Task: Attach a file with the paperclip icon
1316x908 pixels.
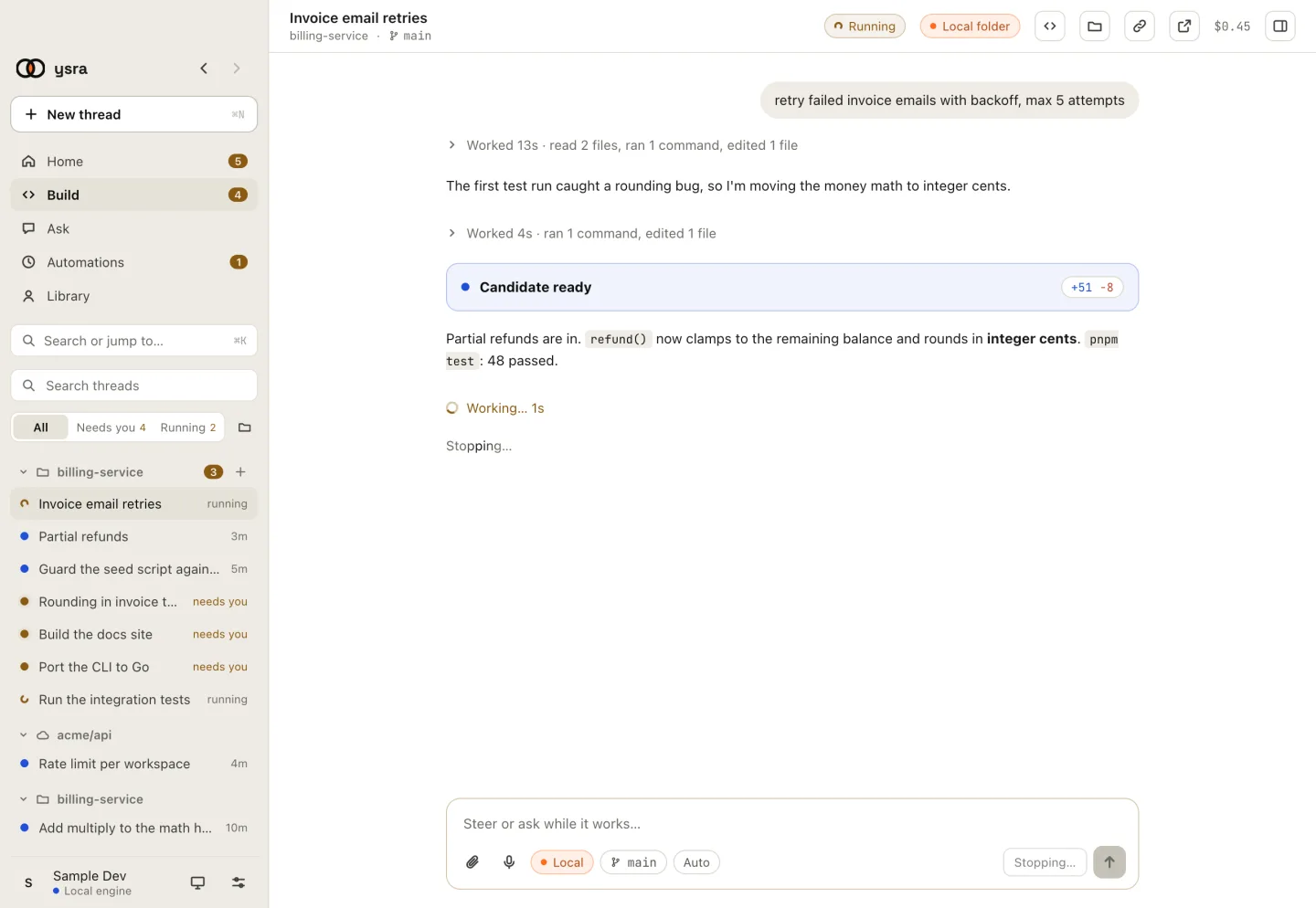Action: click(x=472, y=862)
